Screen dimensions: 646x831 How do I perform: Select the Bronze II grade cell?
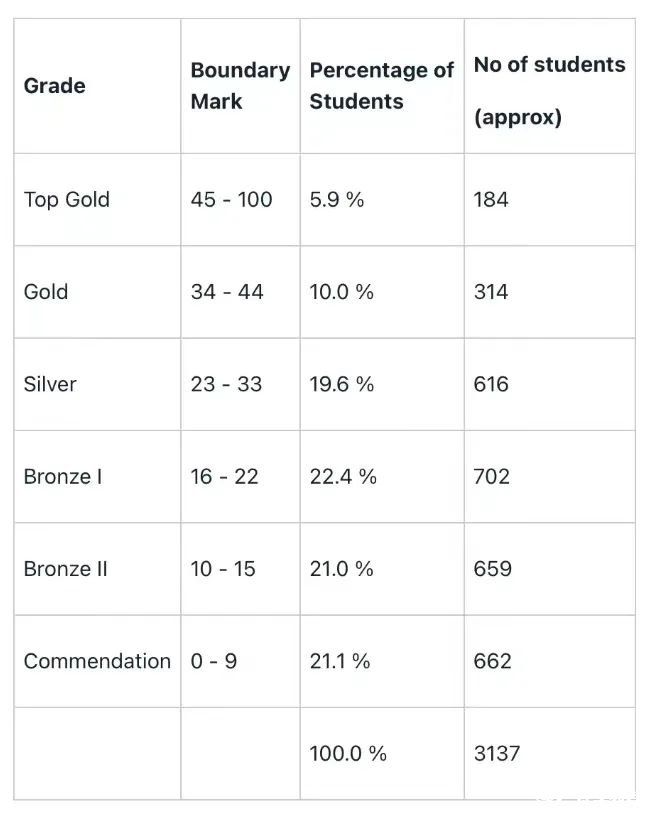coord(66,569)
